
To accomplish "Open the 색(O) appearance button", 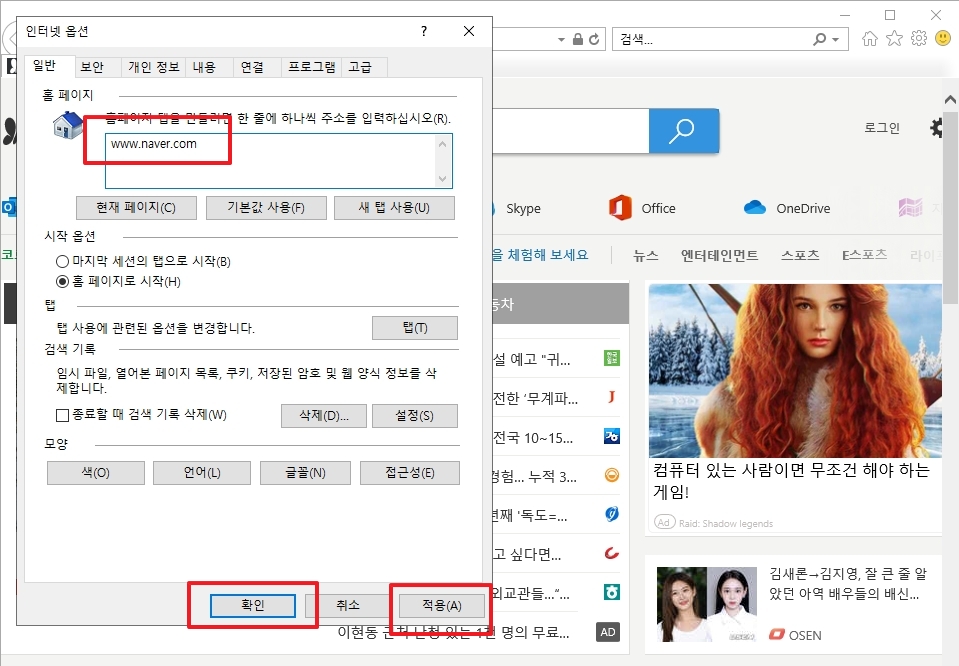I will point(95,473).
